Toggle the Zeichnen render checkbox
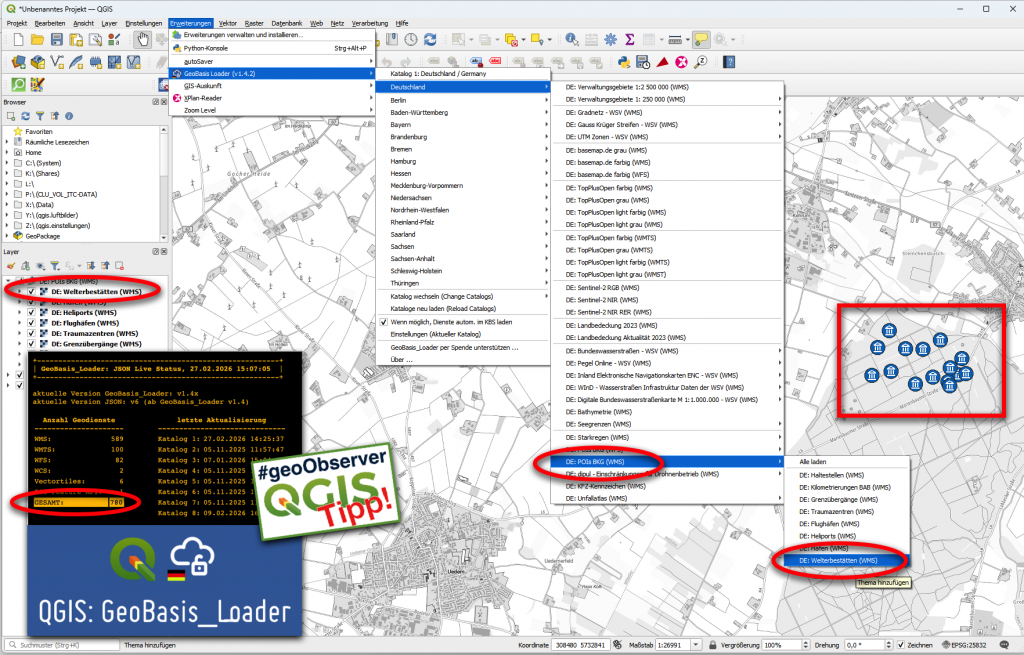Image resolution: width=1024 pixels, height=655 pixels. click(901, 645)
